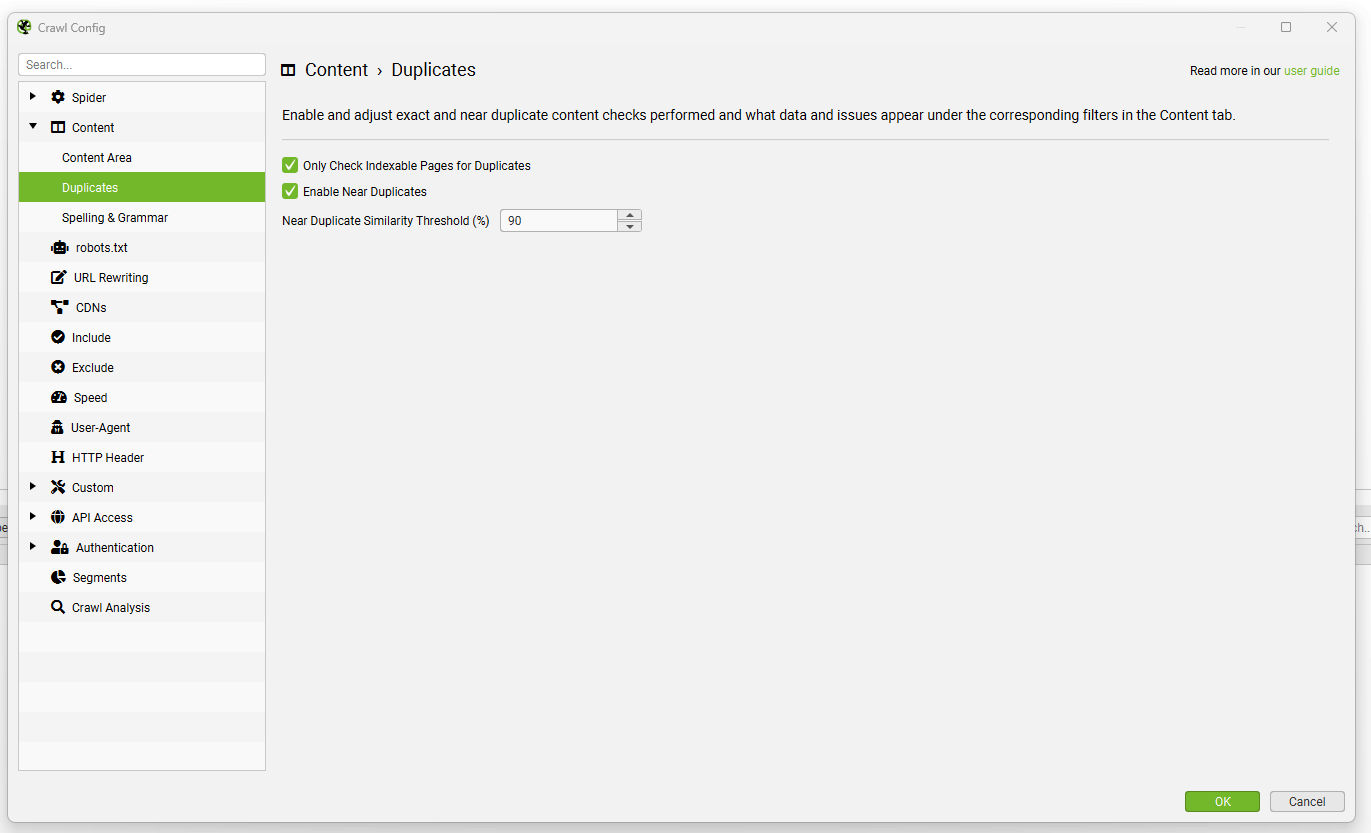This screenshot has width=1371, height=833.
Task: Collapse the Content section
Action: click(x=32, y=127)
